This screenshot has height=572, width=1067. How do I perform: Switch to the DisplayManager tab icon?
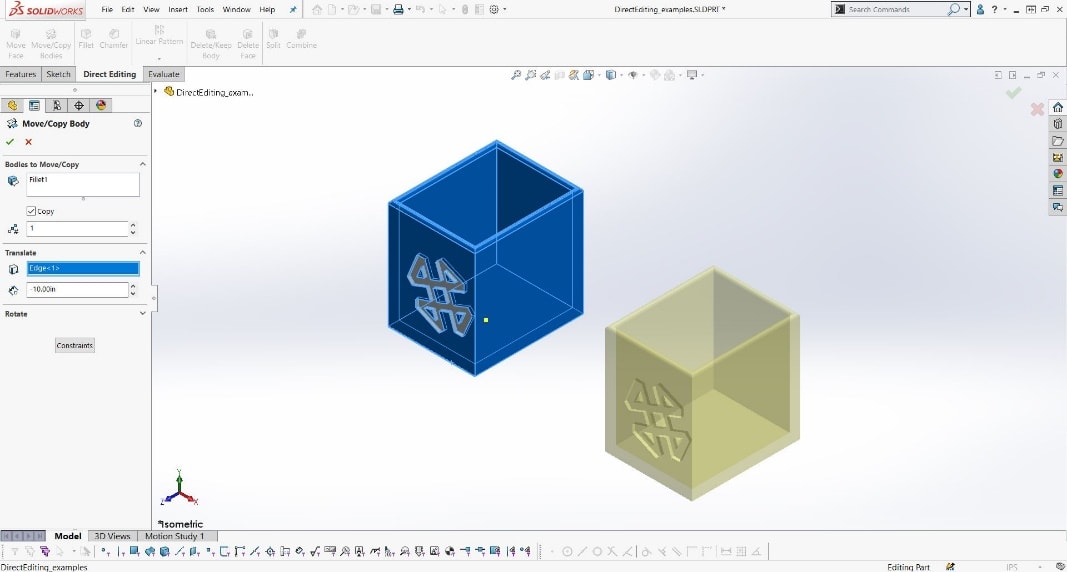[x=101, y=105]
